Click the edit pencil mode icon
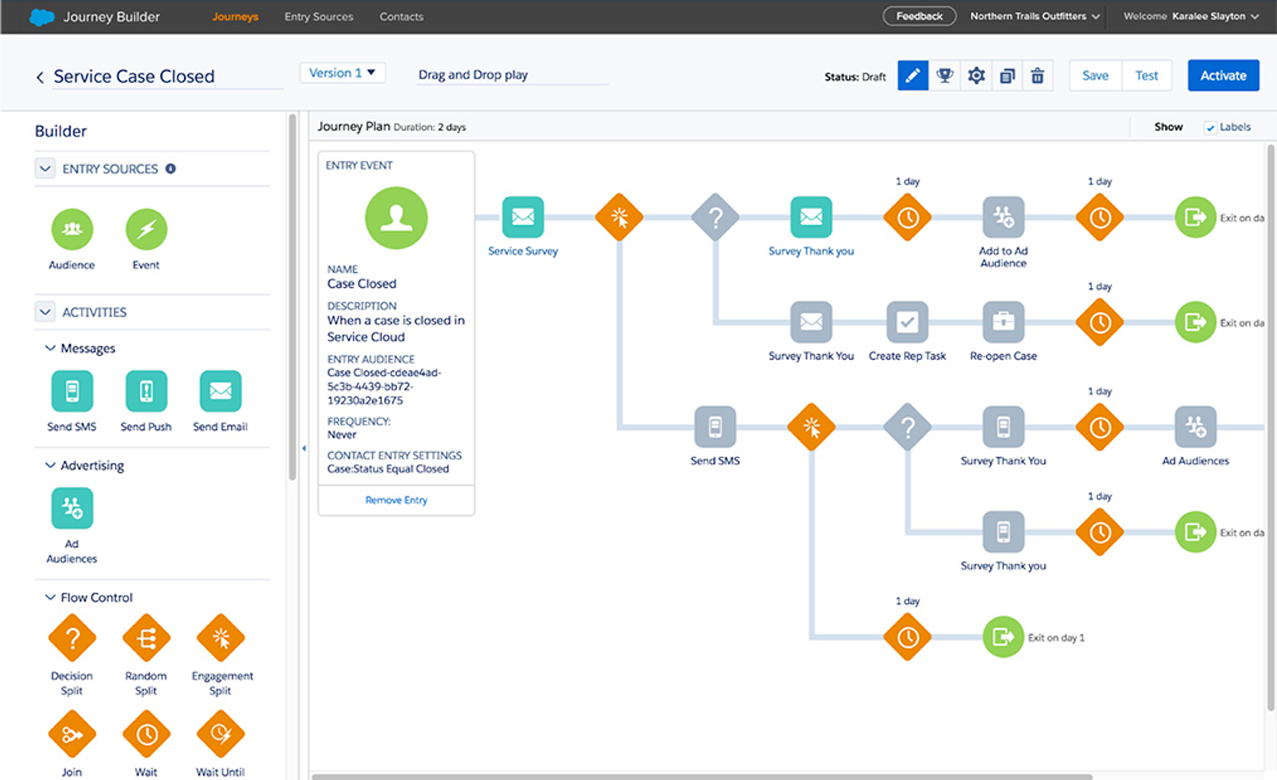This screenshot has width=1277, height=780. click(913, 76)
